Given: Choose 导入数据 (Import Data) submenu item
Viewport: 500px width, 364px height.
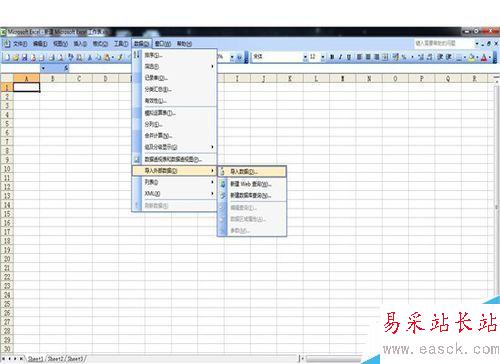Looking at the screenshot, I should 252,172.
